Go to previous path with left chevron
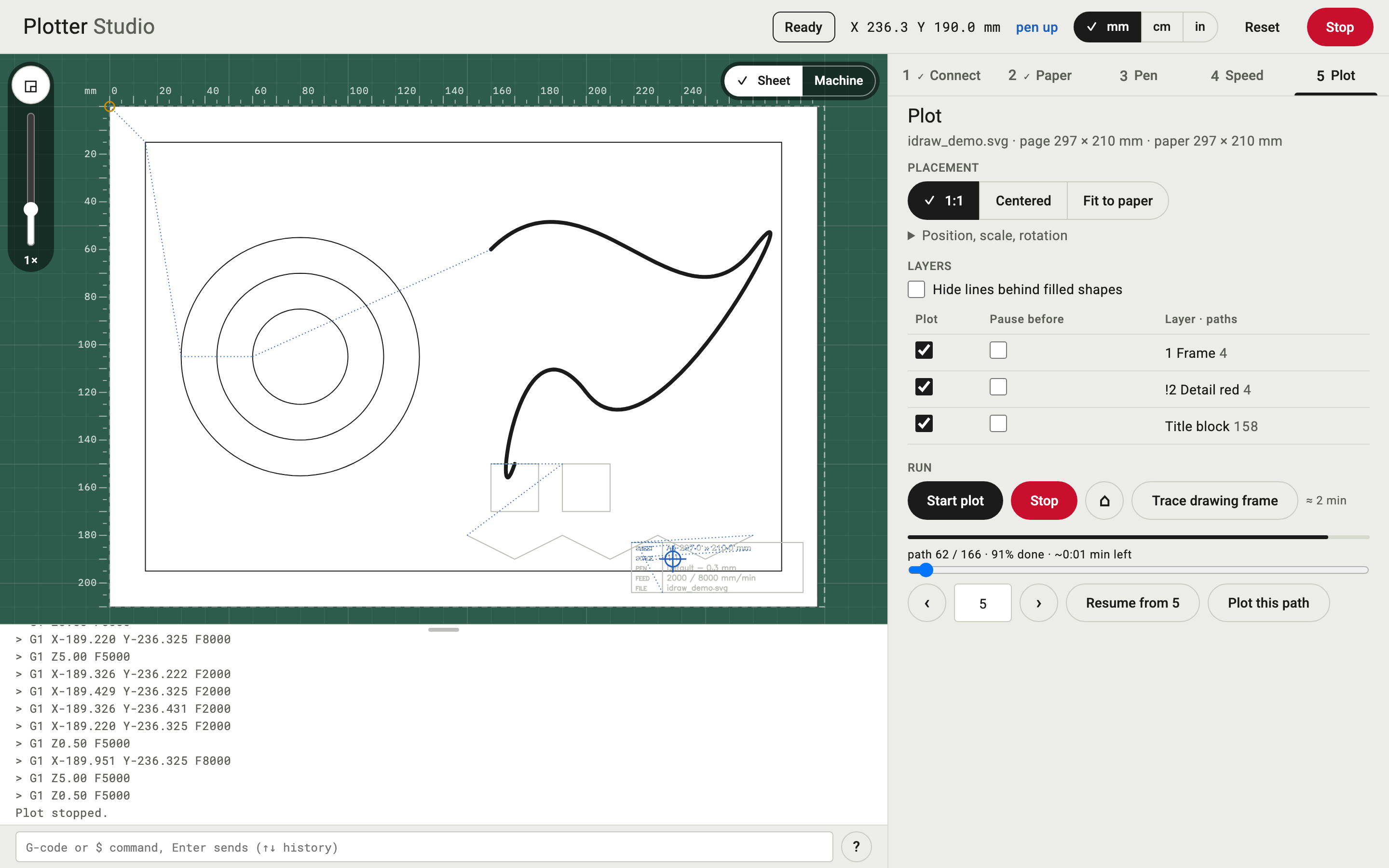 [926, 603]
